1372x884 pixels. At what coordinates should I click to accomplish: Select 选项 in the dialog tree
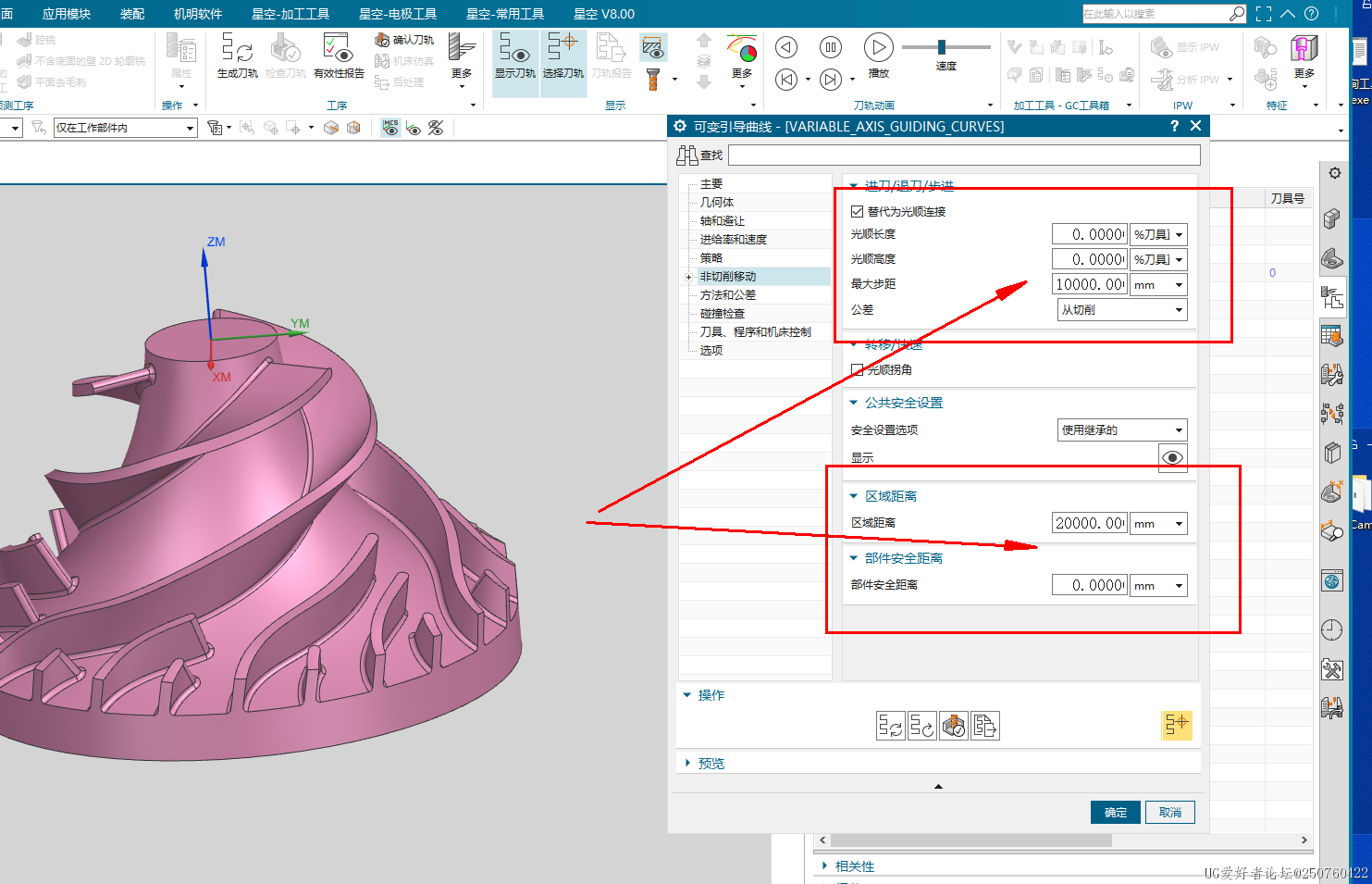tap(711, 351)
